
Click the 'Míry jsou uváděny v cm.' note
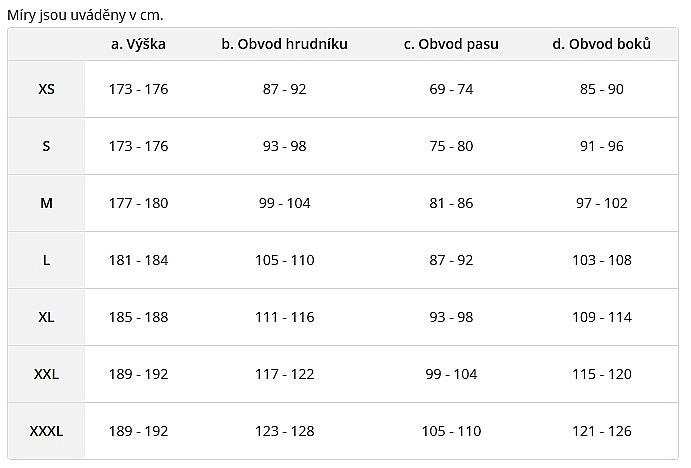tap(85, 15)
